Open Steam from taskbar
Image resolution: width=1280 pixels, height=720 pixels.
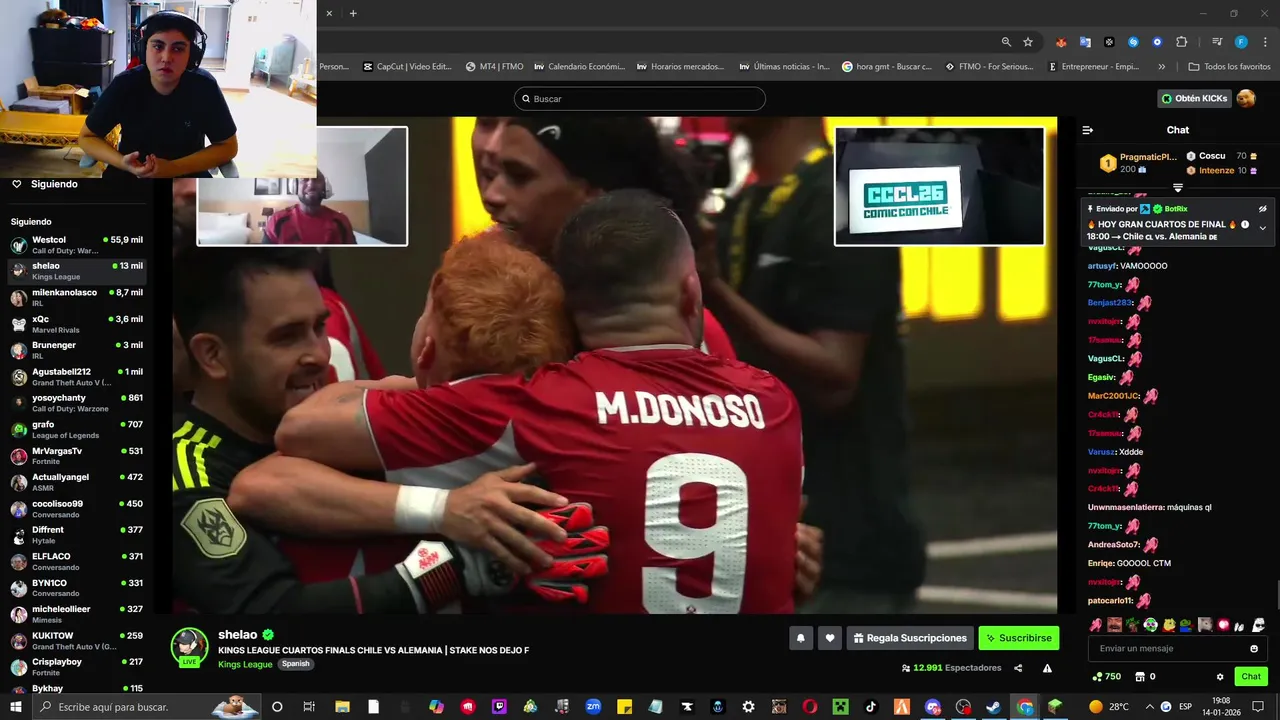click(x=993, y=707)
